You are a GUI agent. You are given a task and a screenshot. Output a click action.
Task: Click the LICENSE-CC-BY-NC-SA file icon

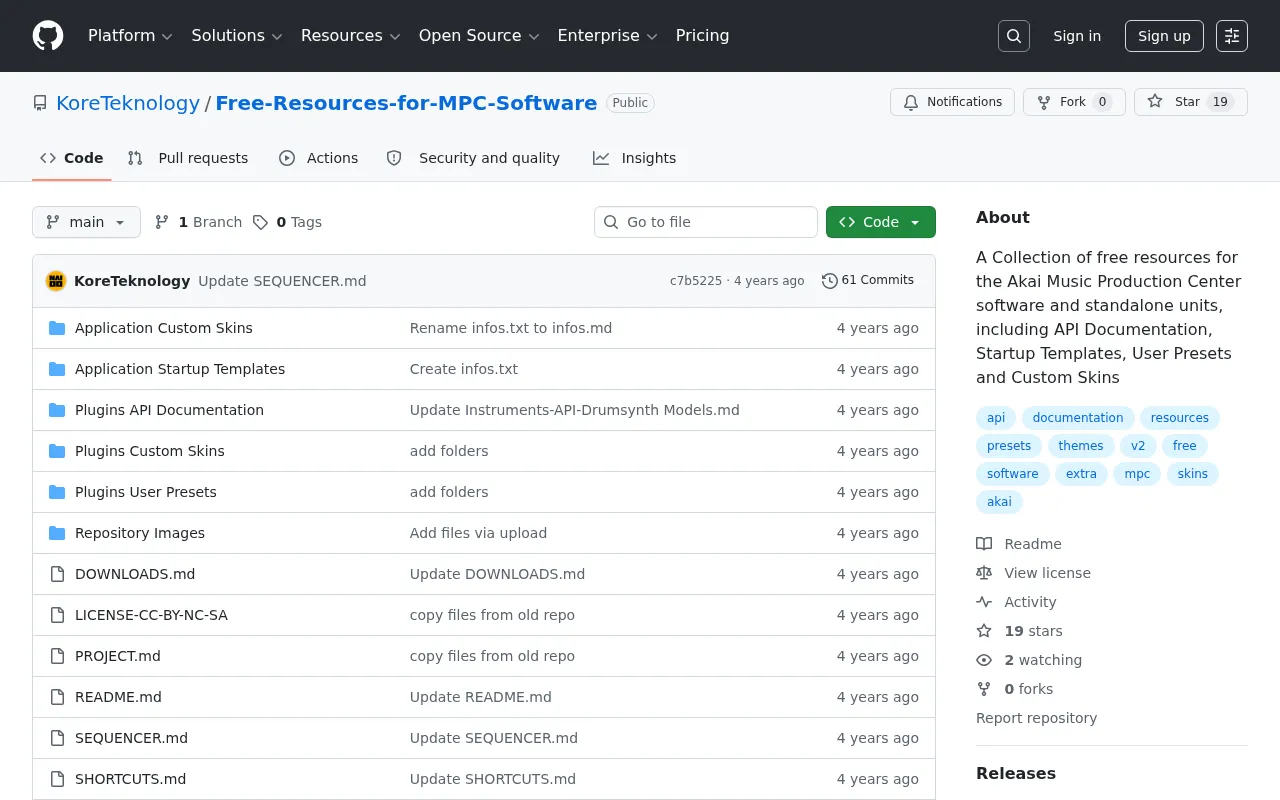tap(57, 615)
